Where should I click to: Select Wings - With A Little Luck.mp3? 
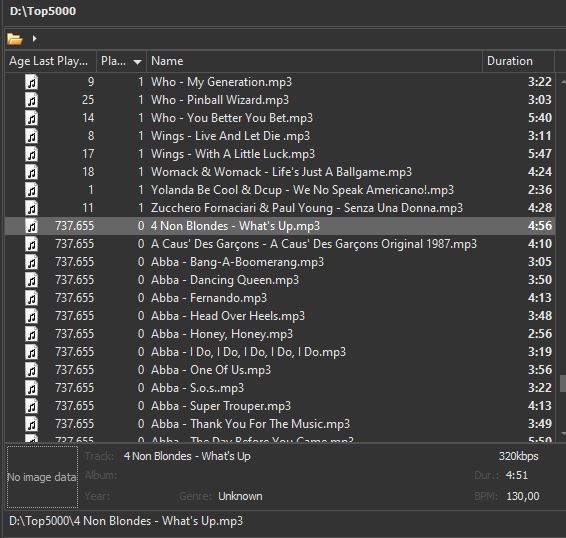233,154
